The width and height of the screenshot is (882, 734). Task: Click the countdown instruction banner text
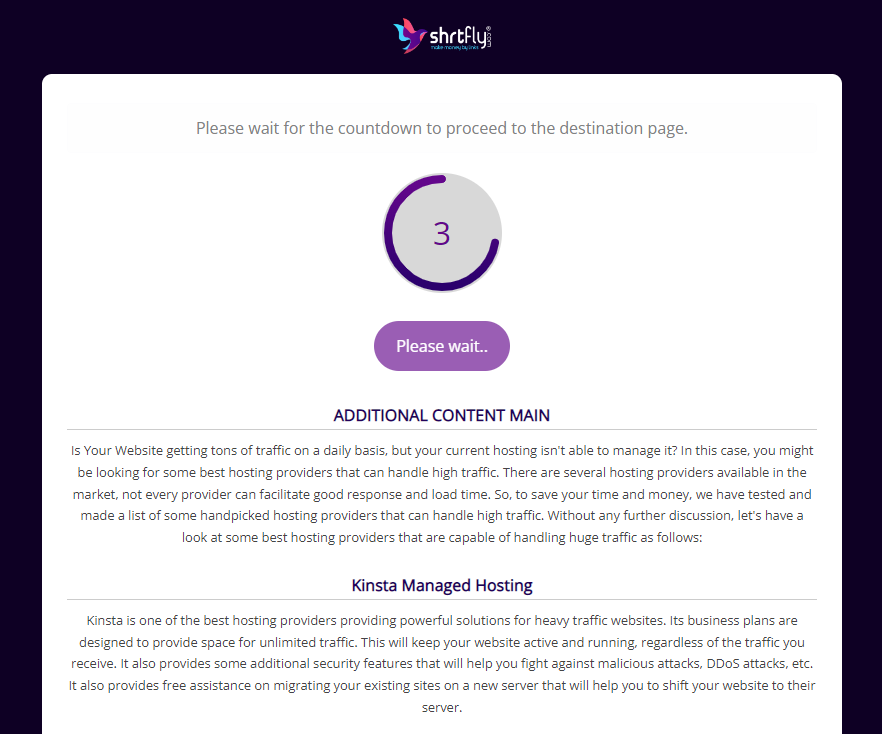coord(442,128)
